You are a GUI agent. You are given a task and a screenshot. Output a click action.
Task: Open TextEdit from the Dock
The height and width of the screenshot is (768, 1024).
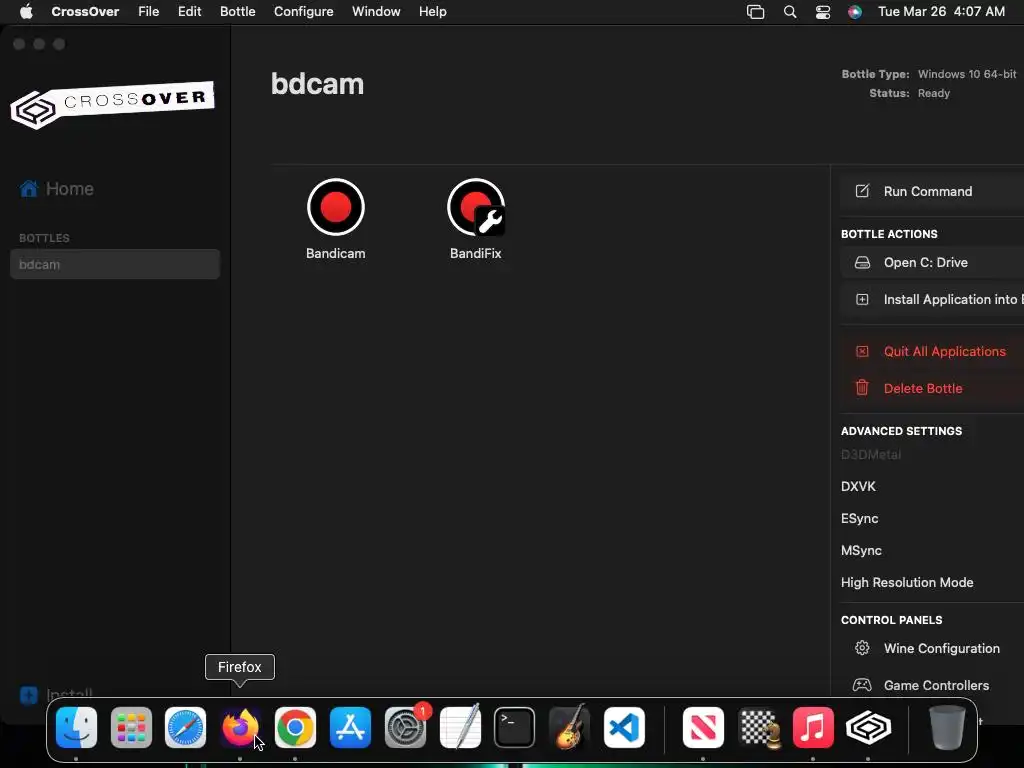pyautogui.click(x=460, y=726)
